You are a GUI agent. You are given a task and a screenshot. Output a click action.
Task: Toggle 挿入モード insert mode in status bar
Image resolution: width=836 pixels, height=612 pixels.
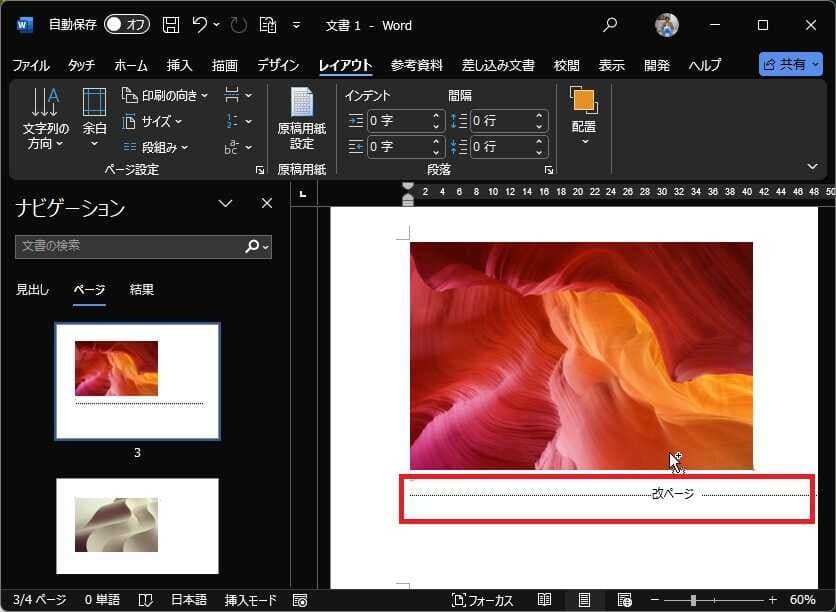250,600
